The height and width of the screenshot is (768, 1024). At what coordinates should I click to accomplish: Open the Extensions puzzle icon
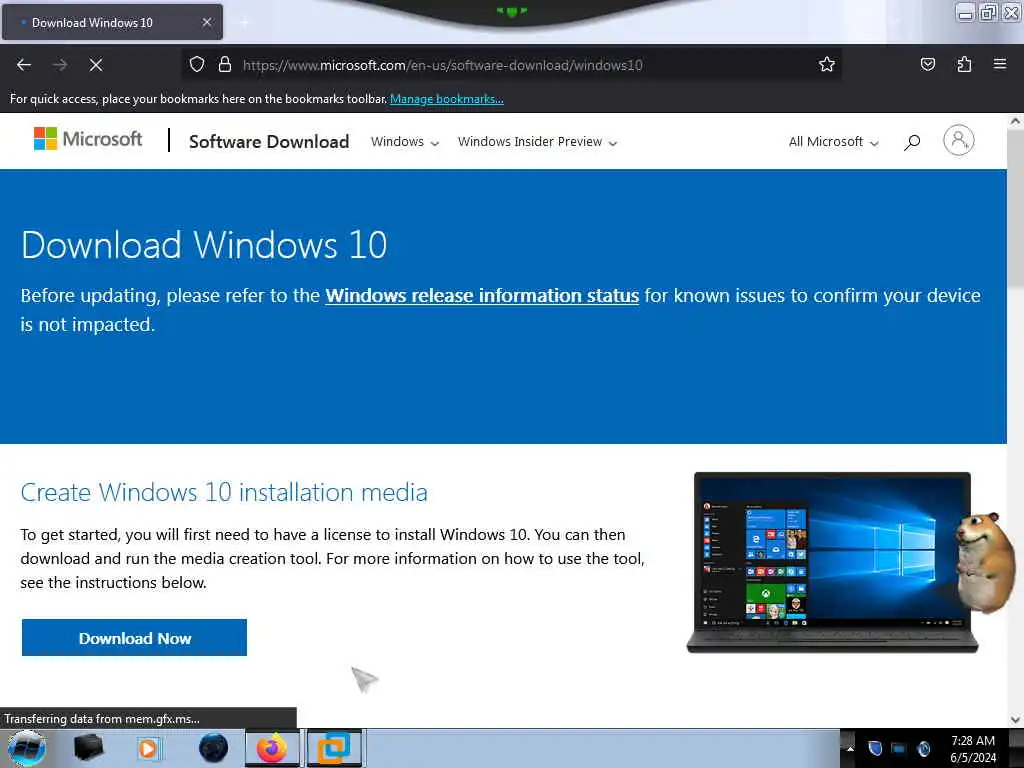[x=964, y=64]
